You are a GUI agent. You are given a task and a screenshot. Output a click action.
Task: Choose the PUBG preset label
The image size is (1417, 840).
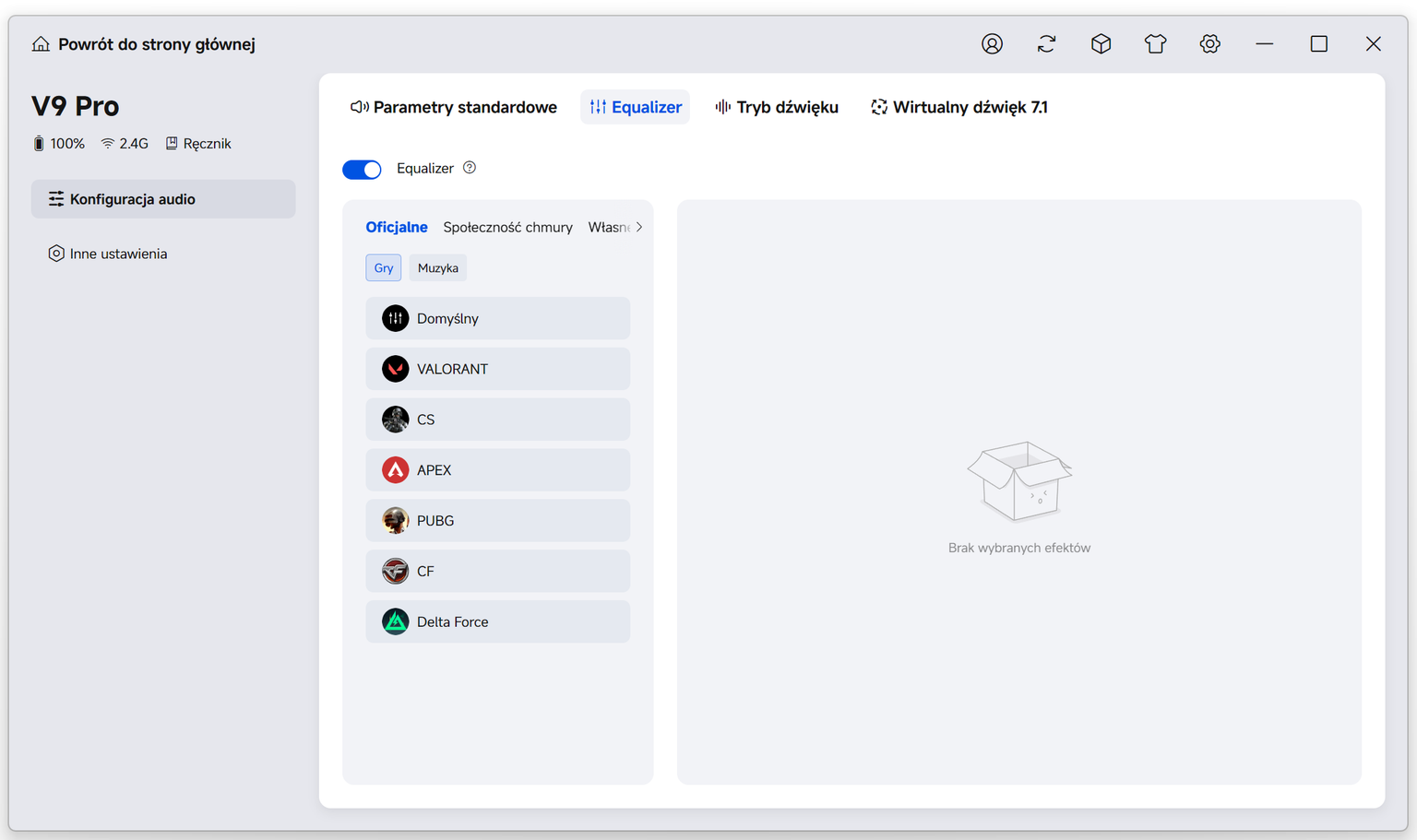pyautogui.click(x=435, y=521)
